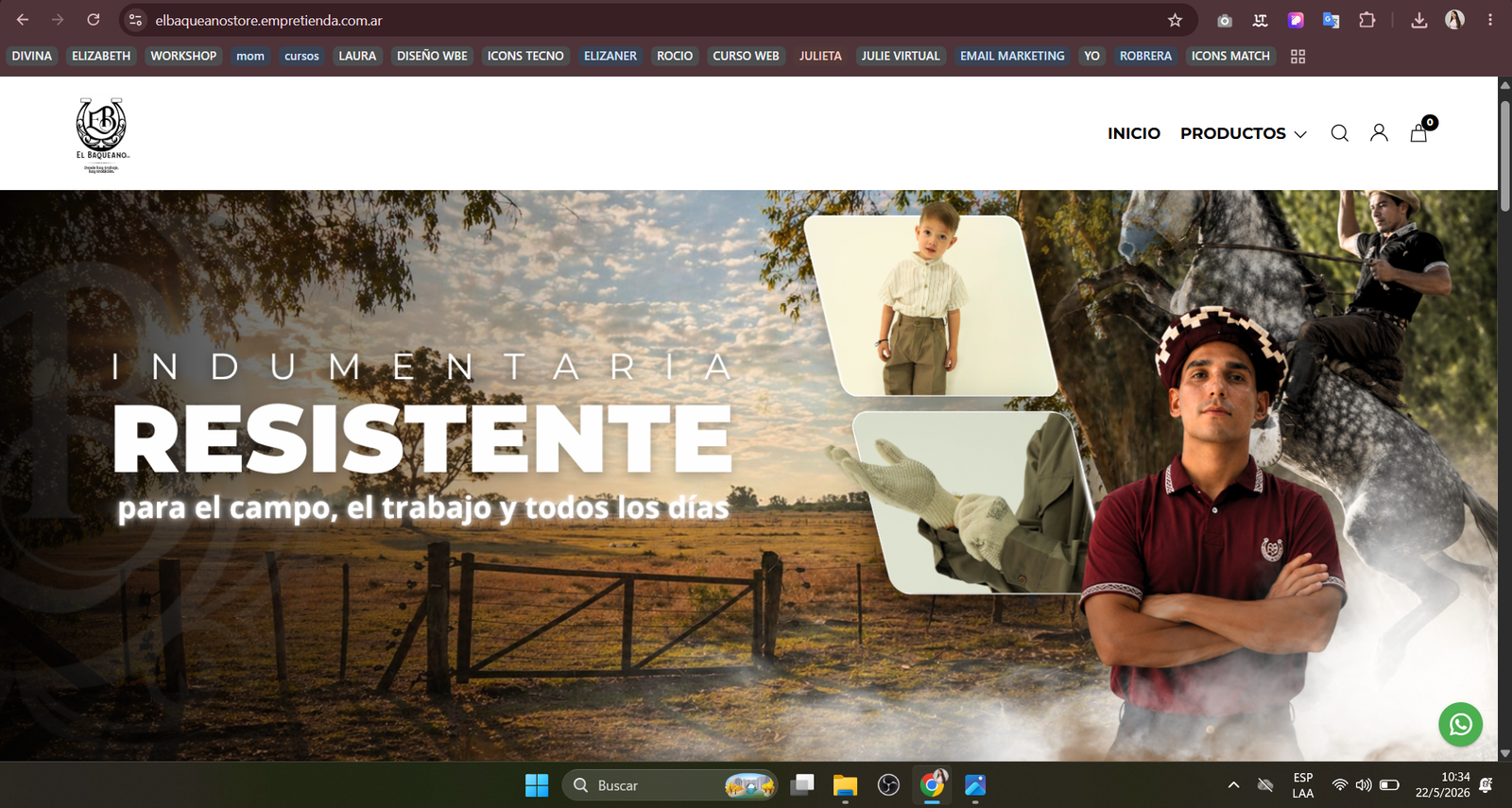
Task: Go back to previous page
Action: click(23, 20)
